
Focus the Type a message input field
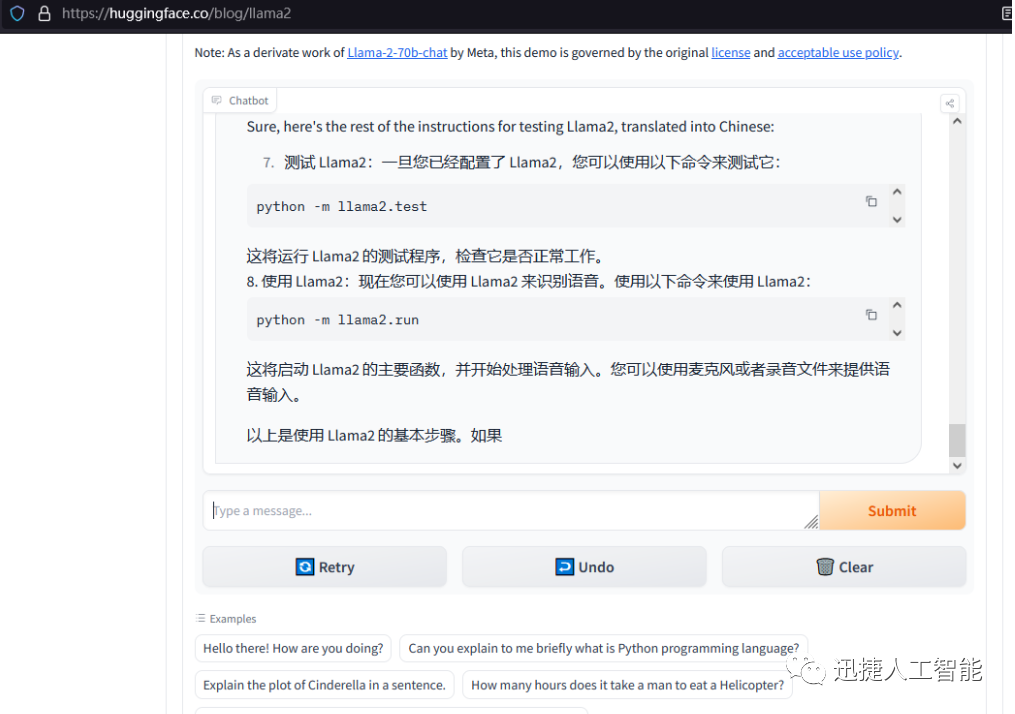tap(510, 511)
